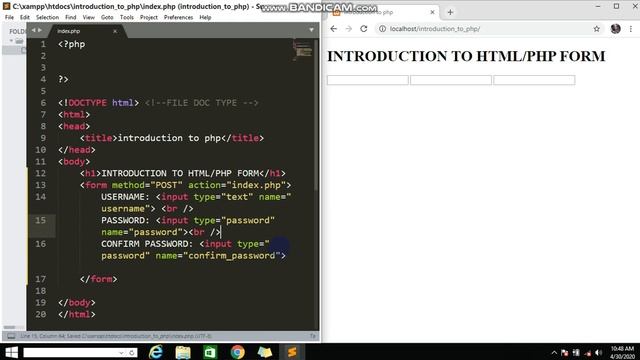Place cursor on the form method line
This screenshot has width=640, height=360.
(185, 185)
